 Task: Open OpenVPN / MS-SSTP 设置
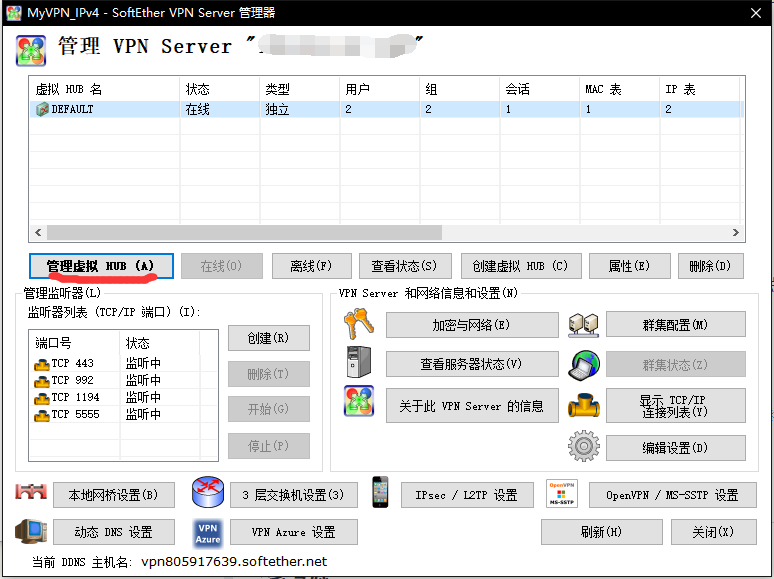coord(672,495)
